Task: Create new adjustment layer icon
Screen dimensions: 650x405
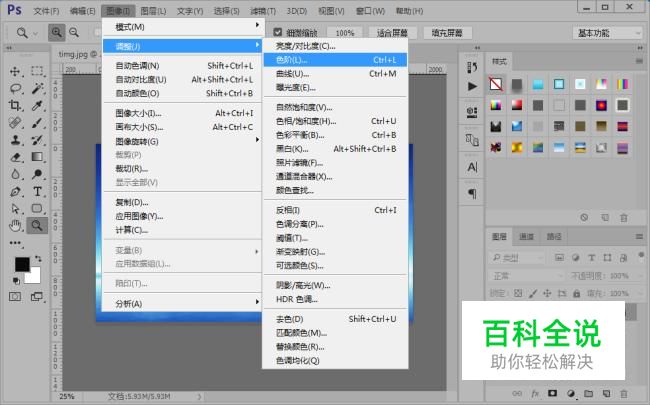Action: click(570, 393)
